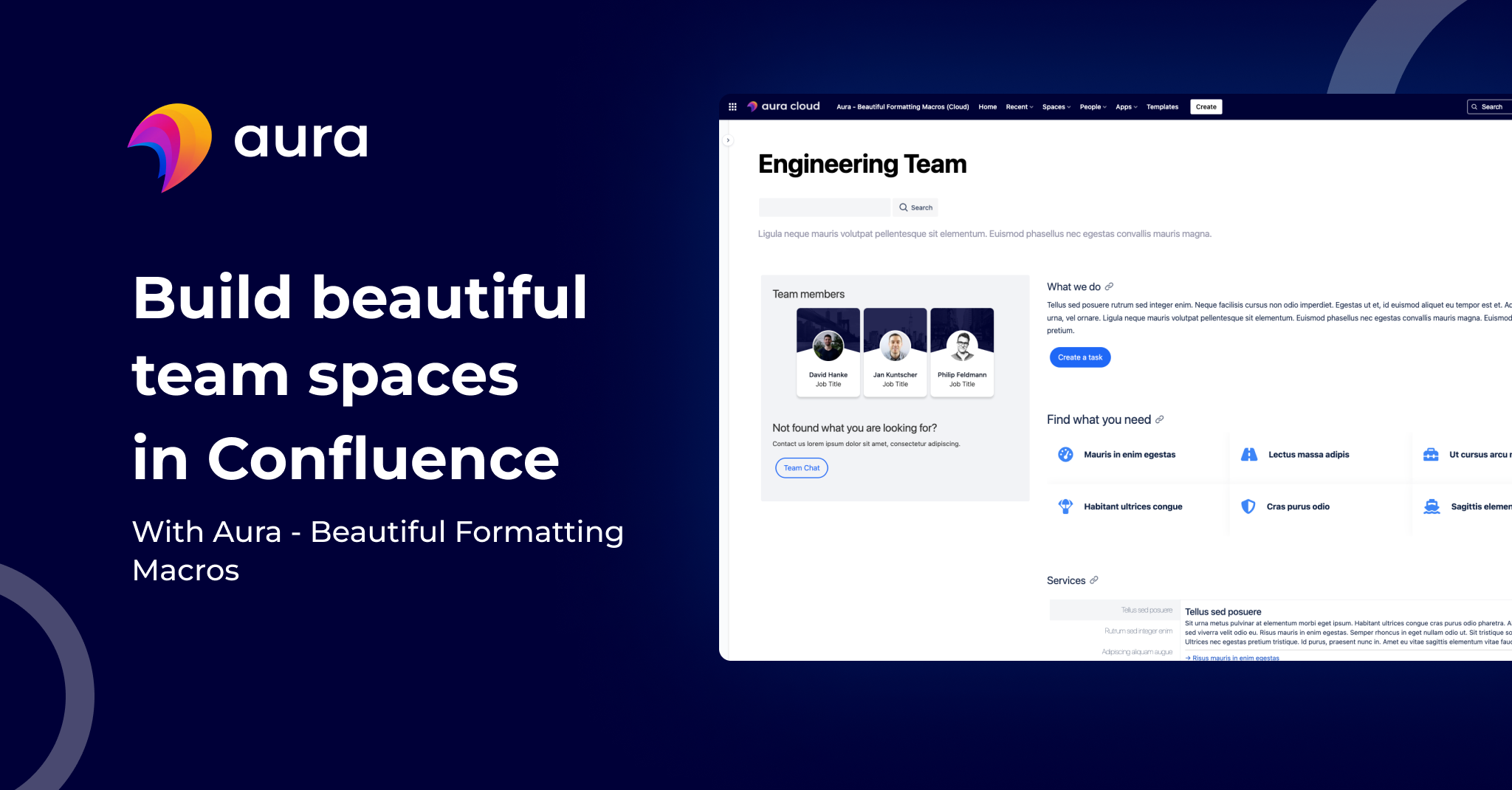Open David Hanke's profile card

[x=828, y=353]
